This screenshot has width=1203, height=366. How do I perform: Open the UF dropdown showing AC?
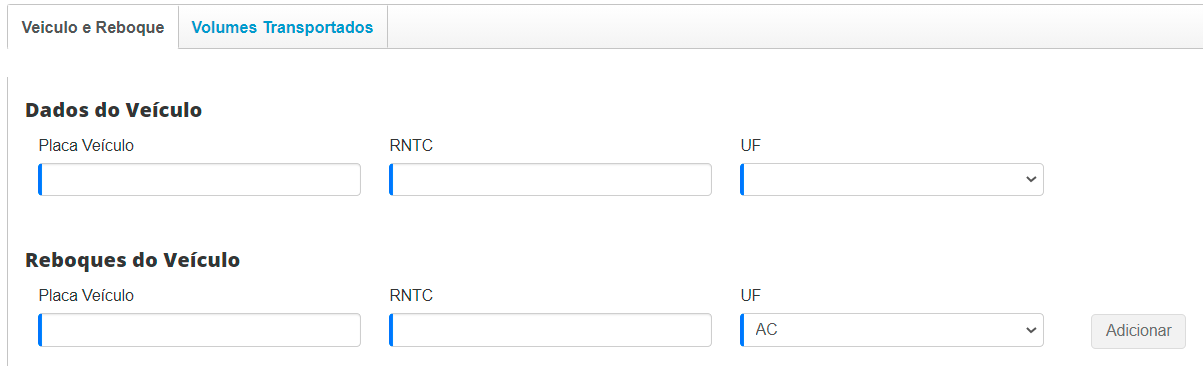click(892, 330)
